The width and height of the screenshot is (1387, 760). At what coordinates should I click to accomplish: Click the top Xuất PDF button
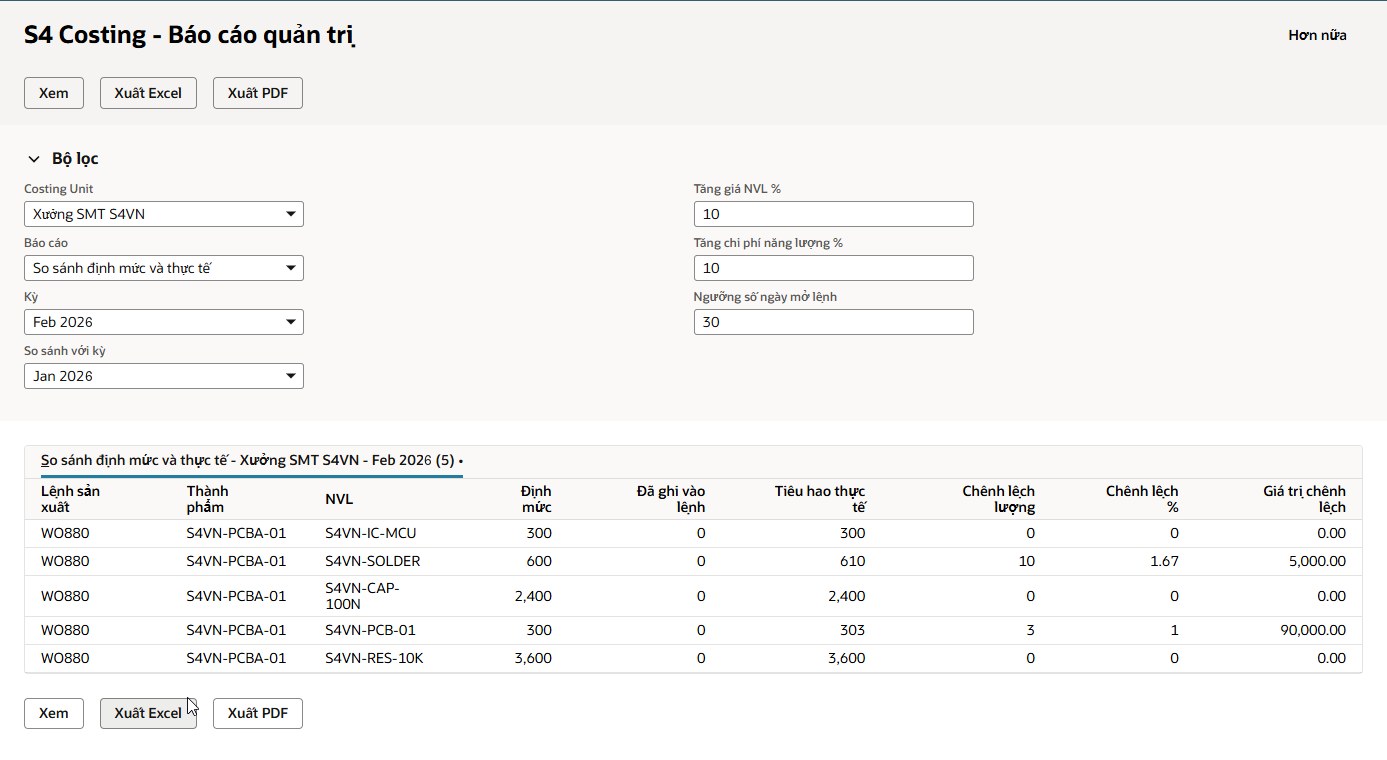258,93
